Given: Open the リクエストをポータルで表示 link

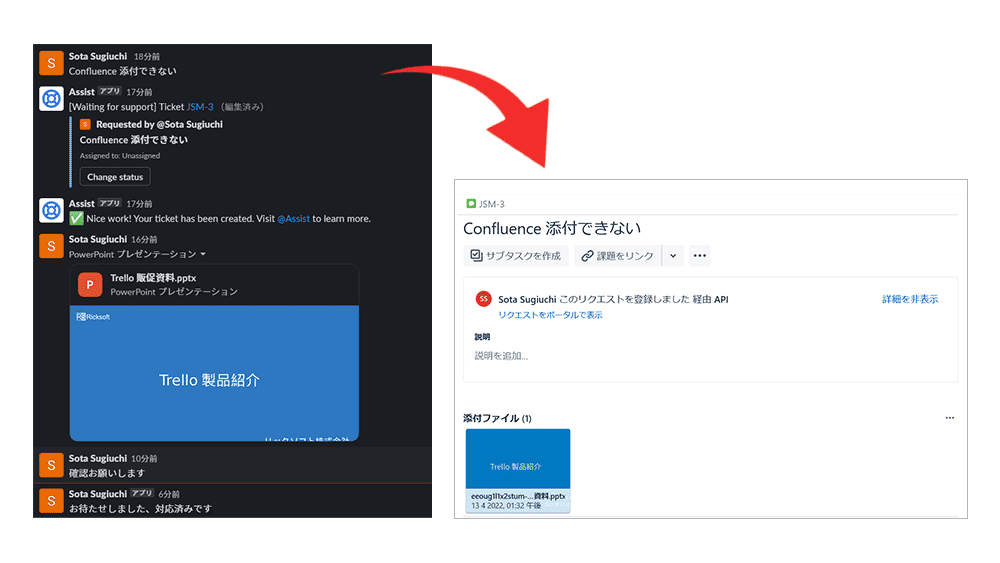Looking at the screenshot, I should (x=550, y=314).
